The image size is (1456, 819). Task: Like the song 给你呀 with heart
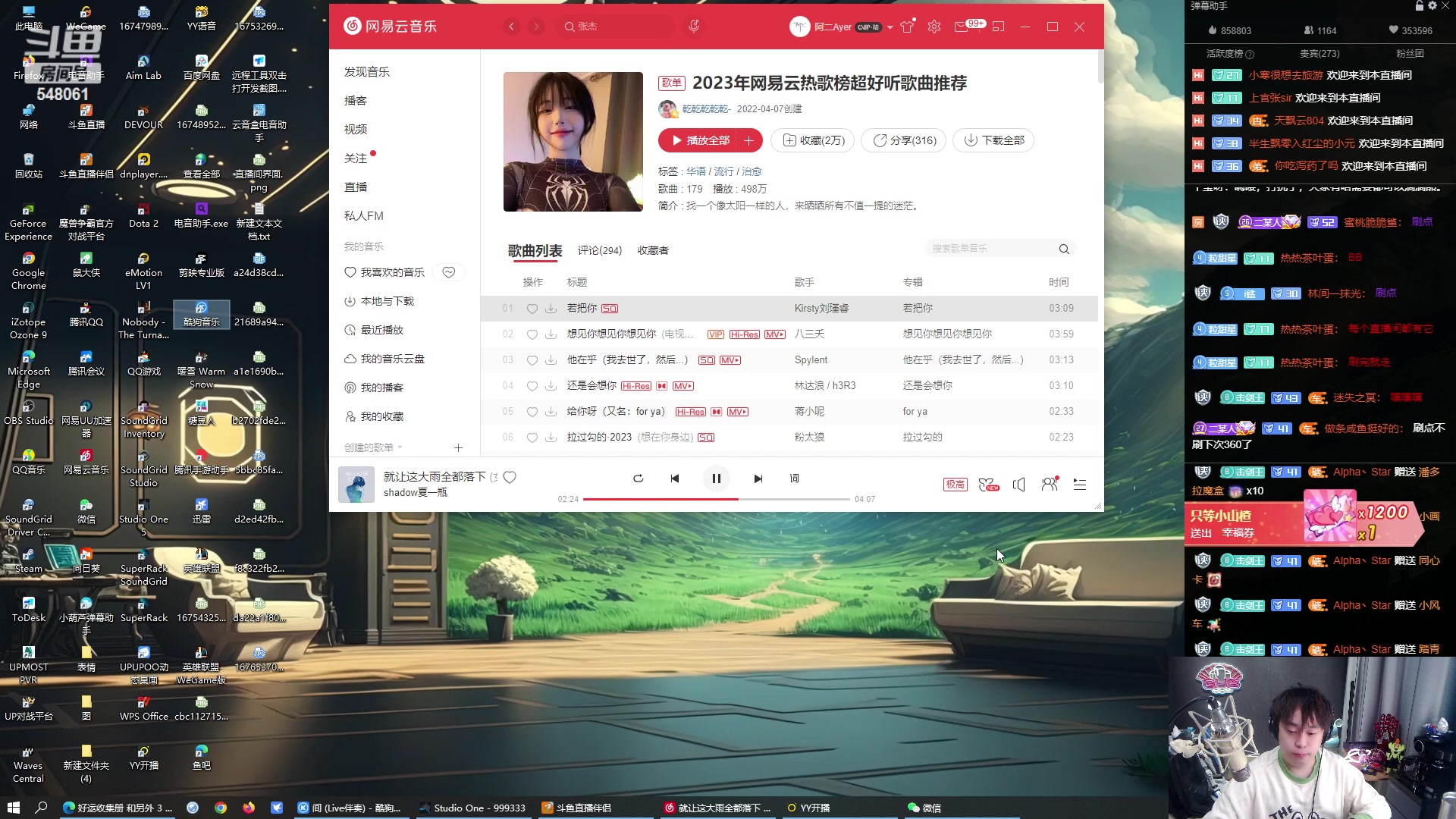click(532, 412)
